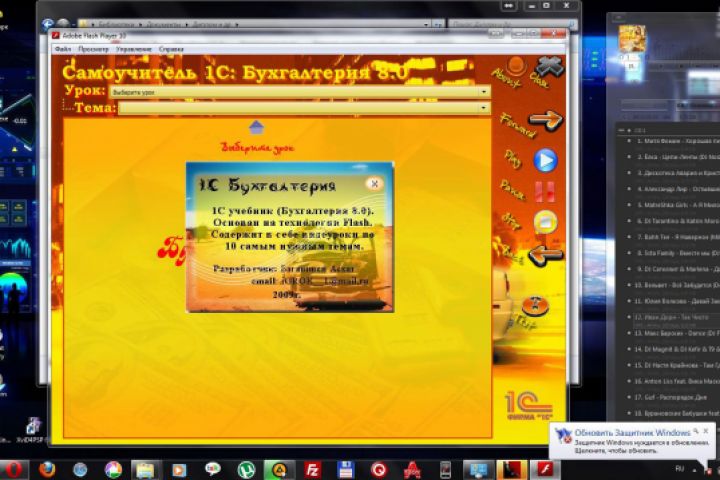Click the Xvid4PSP desktop shortcut
Screen dimensions: 720x480
tap(32, 429)
